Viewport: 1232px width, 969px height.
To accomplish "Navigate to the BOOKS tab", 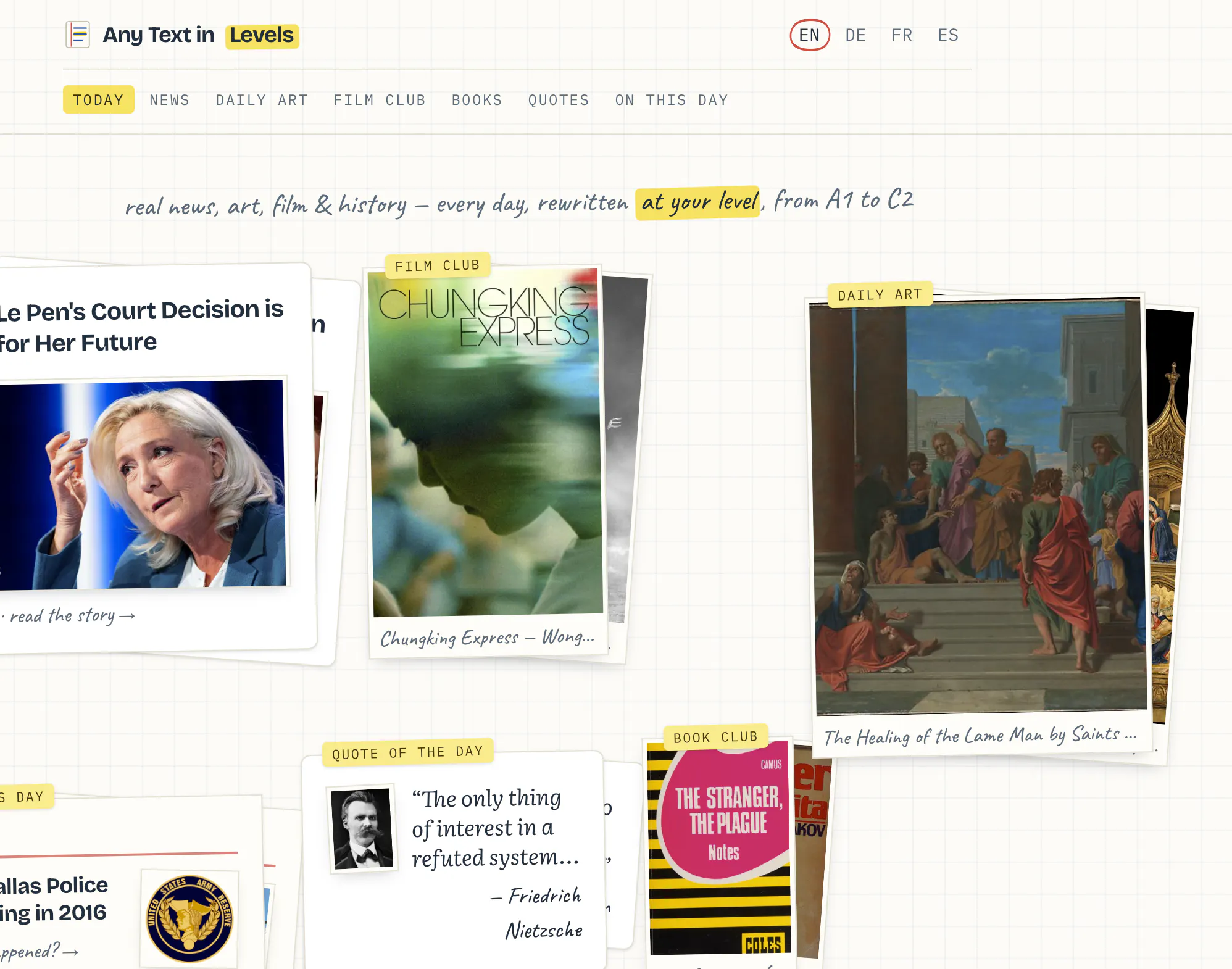I will point(477,100).
